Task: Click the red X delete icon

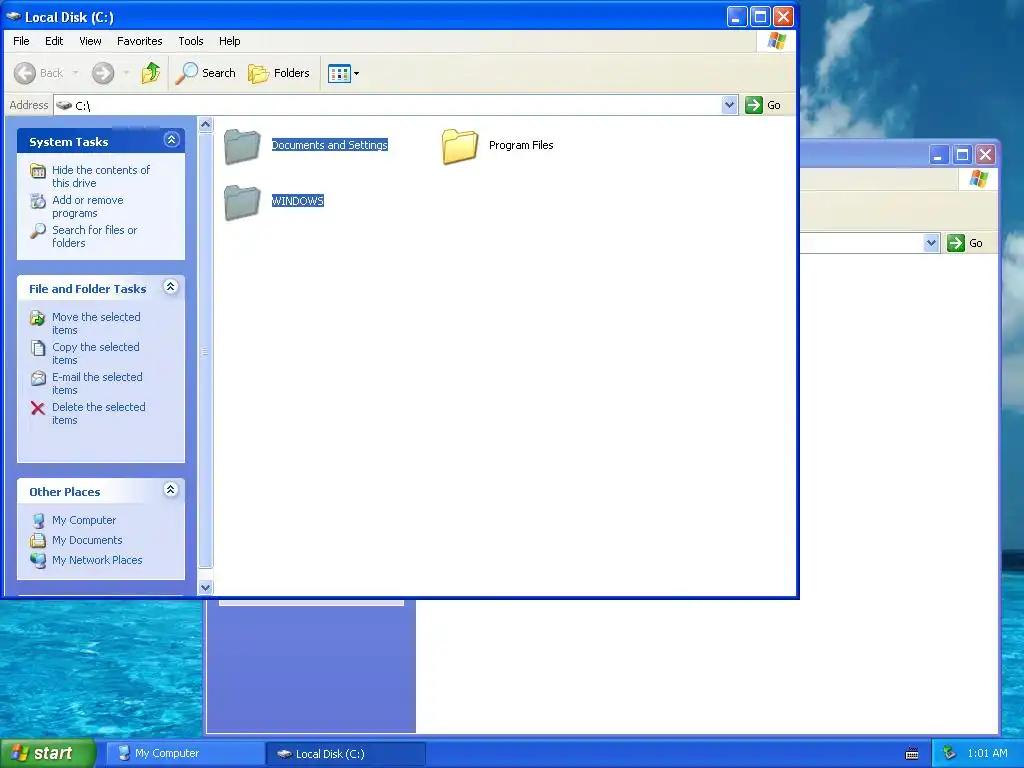Action: [x=38, y=408]
